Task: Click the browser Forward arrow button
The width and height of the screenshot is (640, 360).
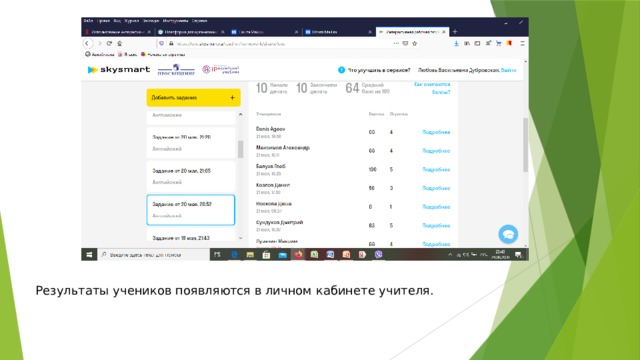Action: point(99,43)
